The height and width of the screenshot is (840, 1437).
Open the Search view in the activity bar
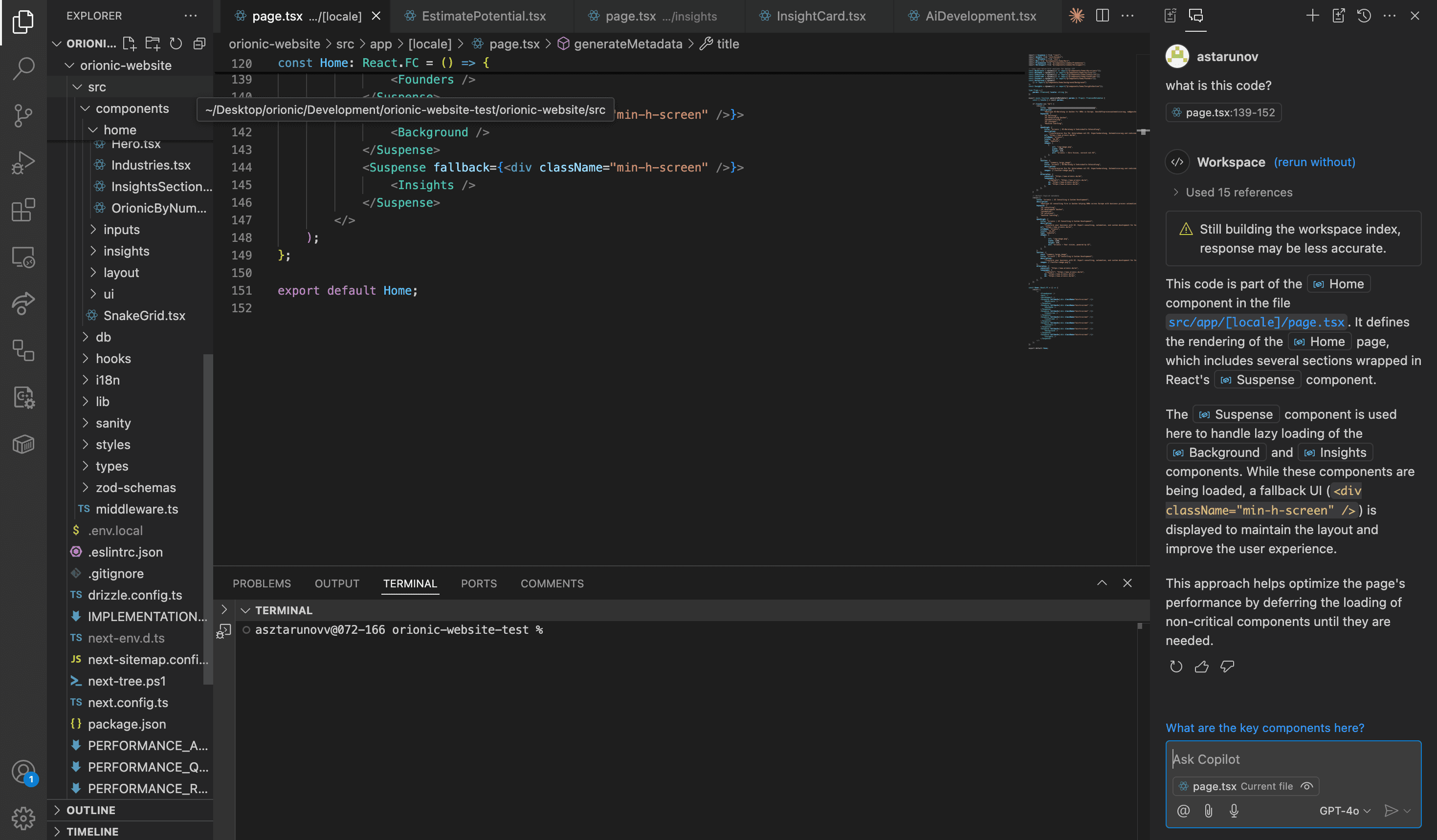pos(23,68)
